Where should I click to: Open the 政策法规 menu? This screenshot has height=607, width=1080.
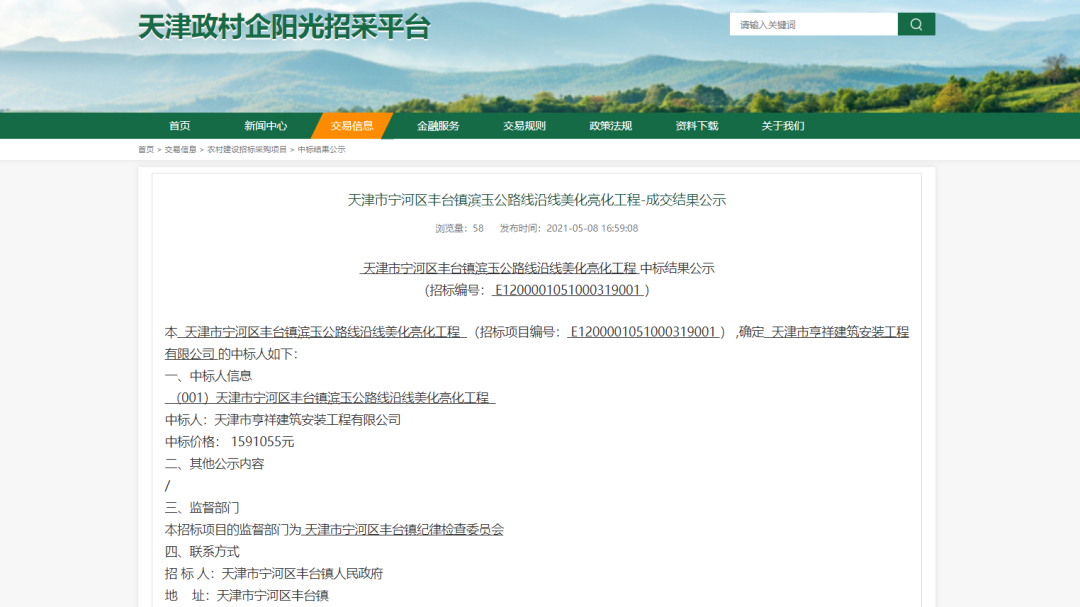(606, 126)
